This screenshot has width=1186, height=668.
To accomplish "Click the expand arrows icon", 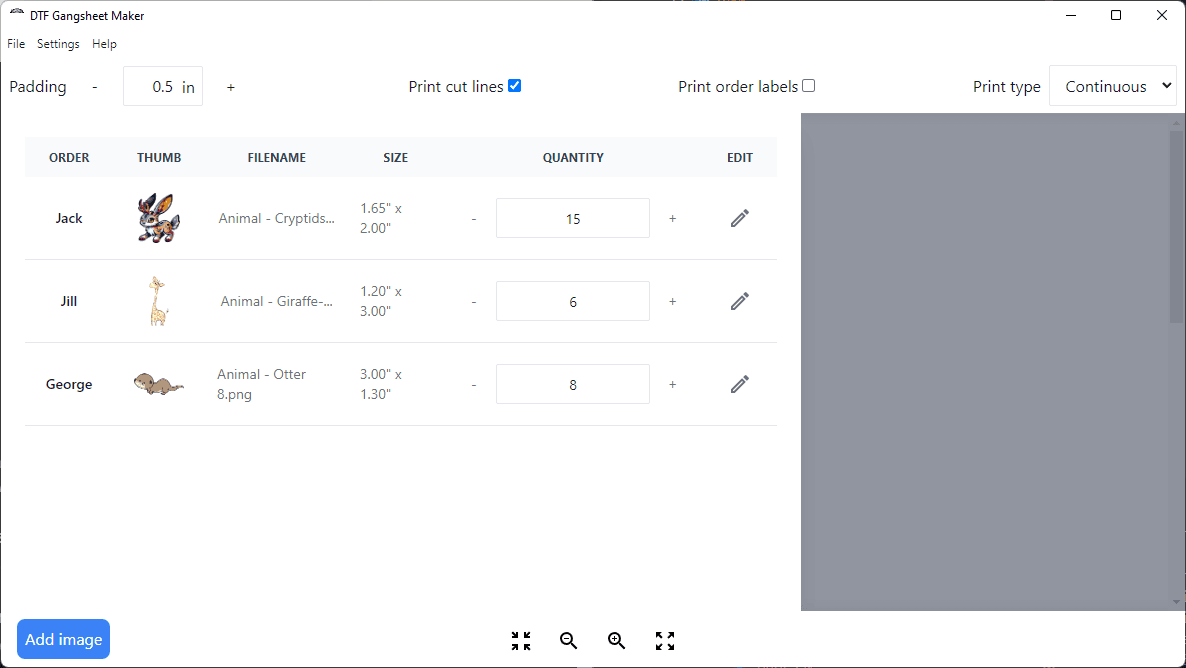I will (x=665, y=641).
